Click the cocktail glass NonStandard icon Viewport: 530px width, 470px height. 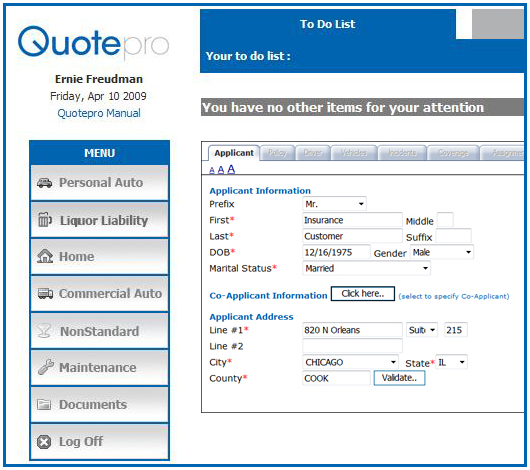[44, 331]
